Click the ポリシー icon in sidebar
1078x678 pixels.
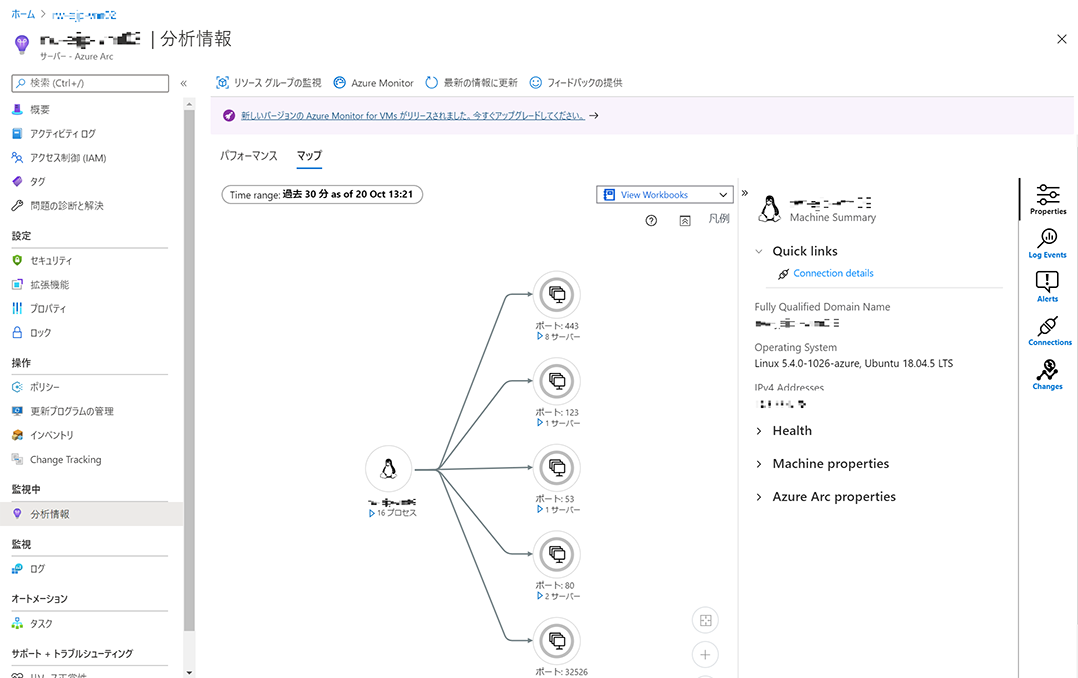[17, 387]
